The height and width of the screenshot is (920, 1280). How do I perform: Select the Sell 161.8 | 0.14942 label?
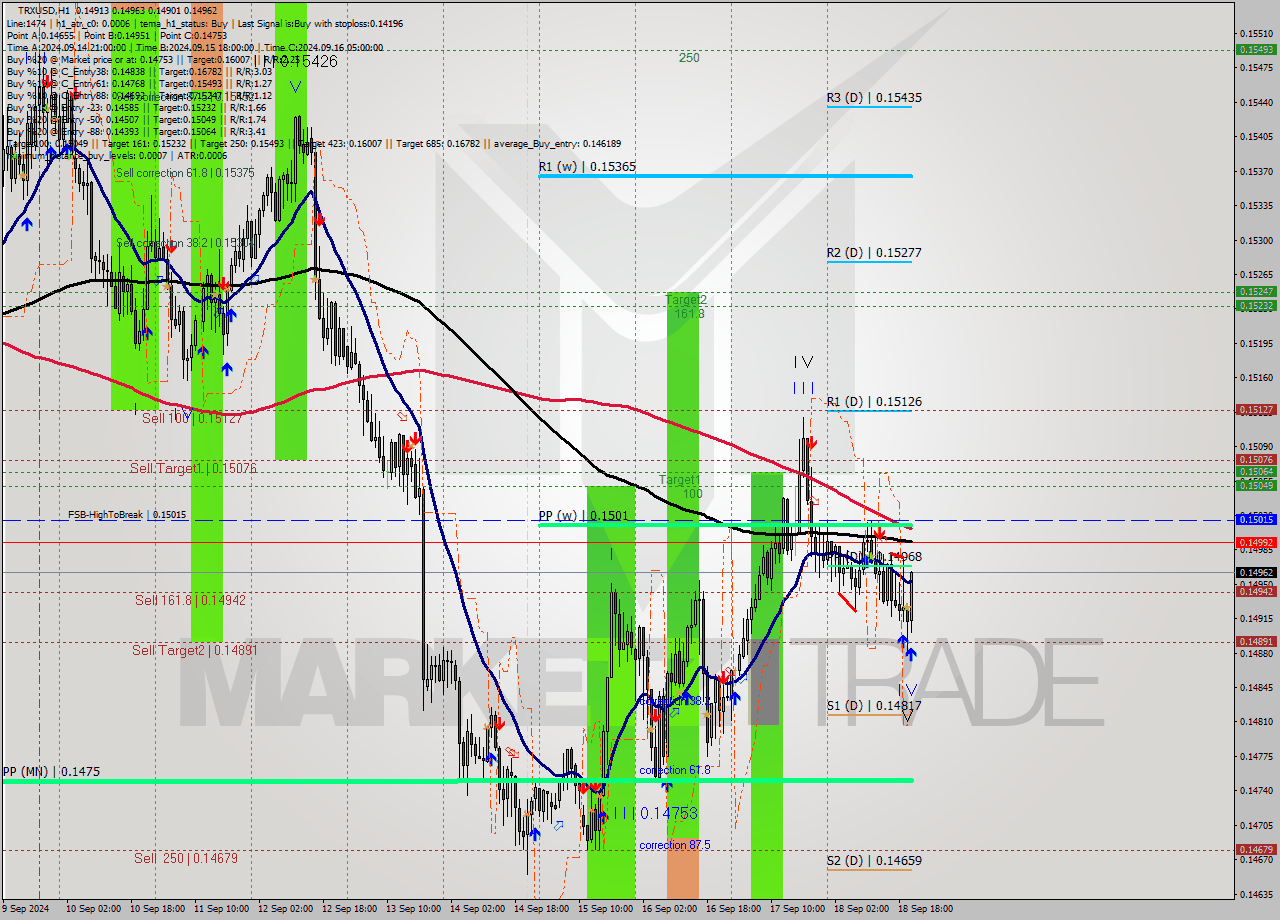(x=190, y=600)
